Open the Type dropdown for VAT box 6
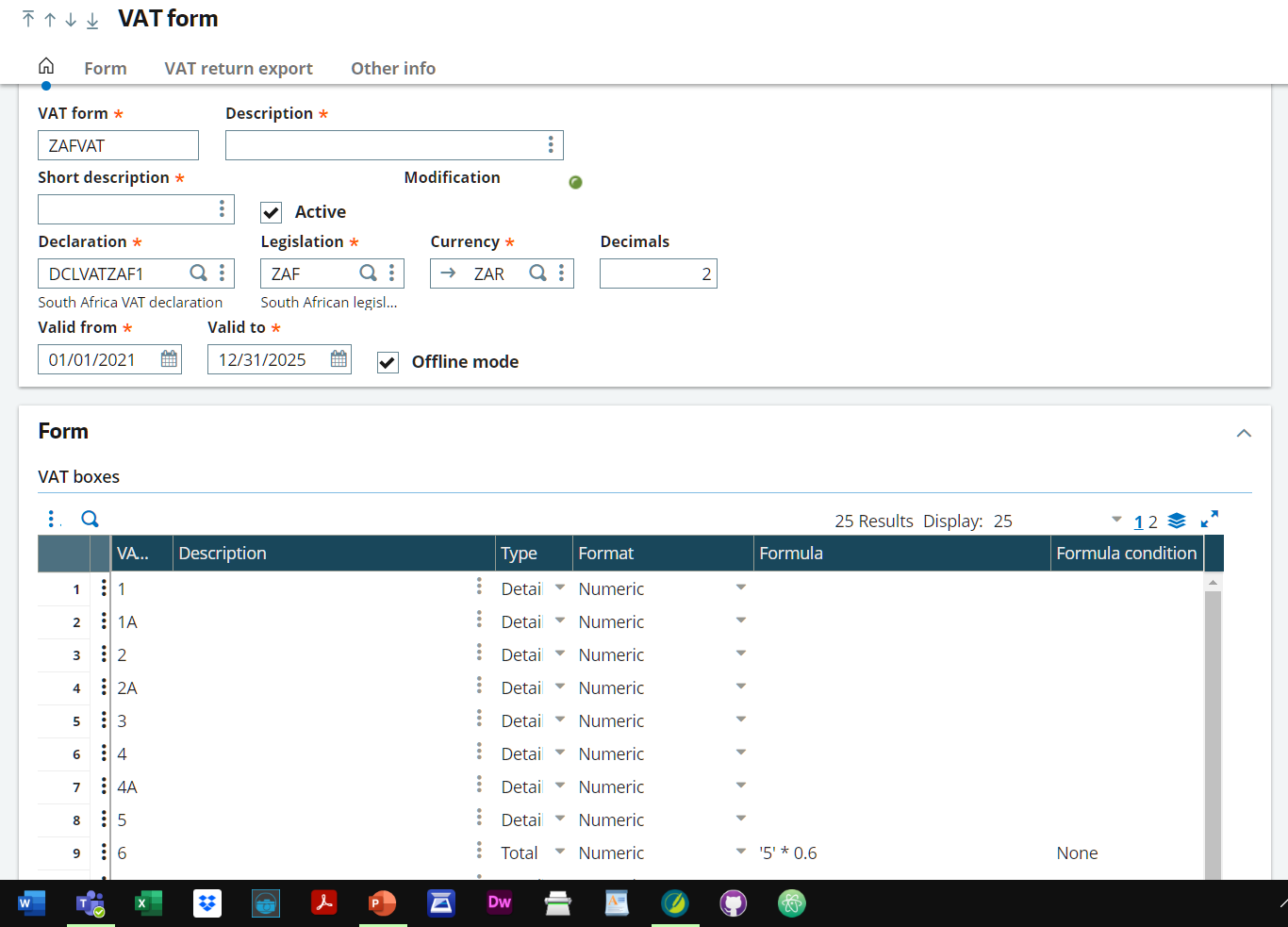1288x927 pixels. point(560,852)
